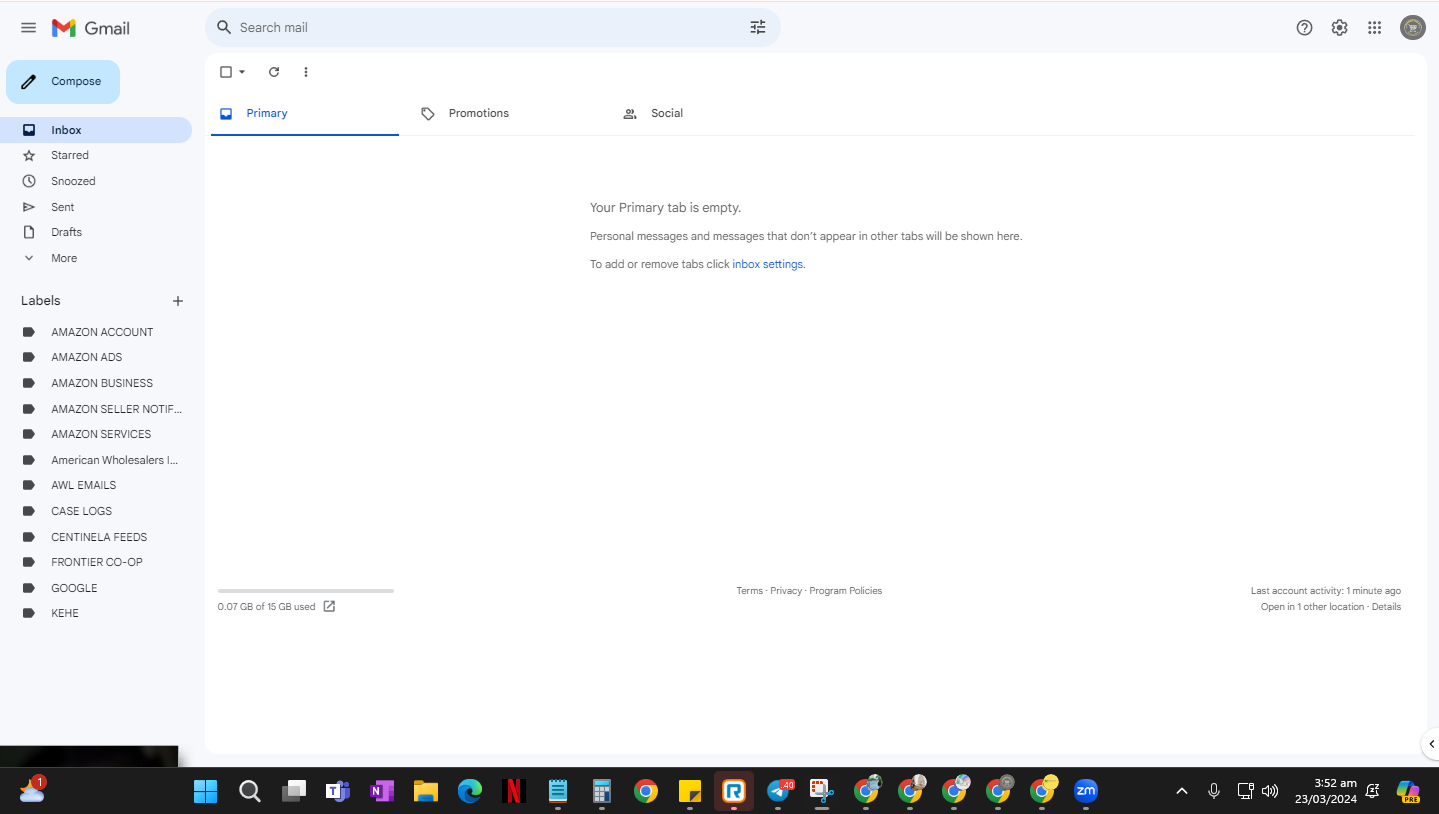Open the Terms link
The width and height of the screenshot is (1439, 814).
749,591
